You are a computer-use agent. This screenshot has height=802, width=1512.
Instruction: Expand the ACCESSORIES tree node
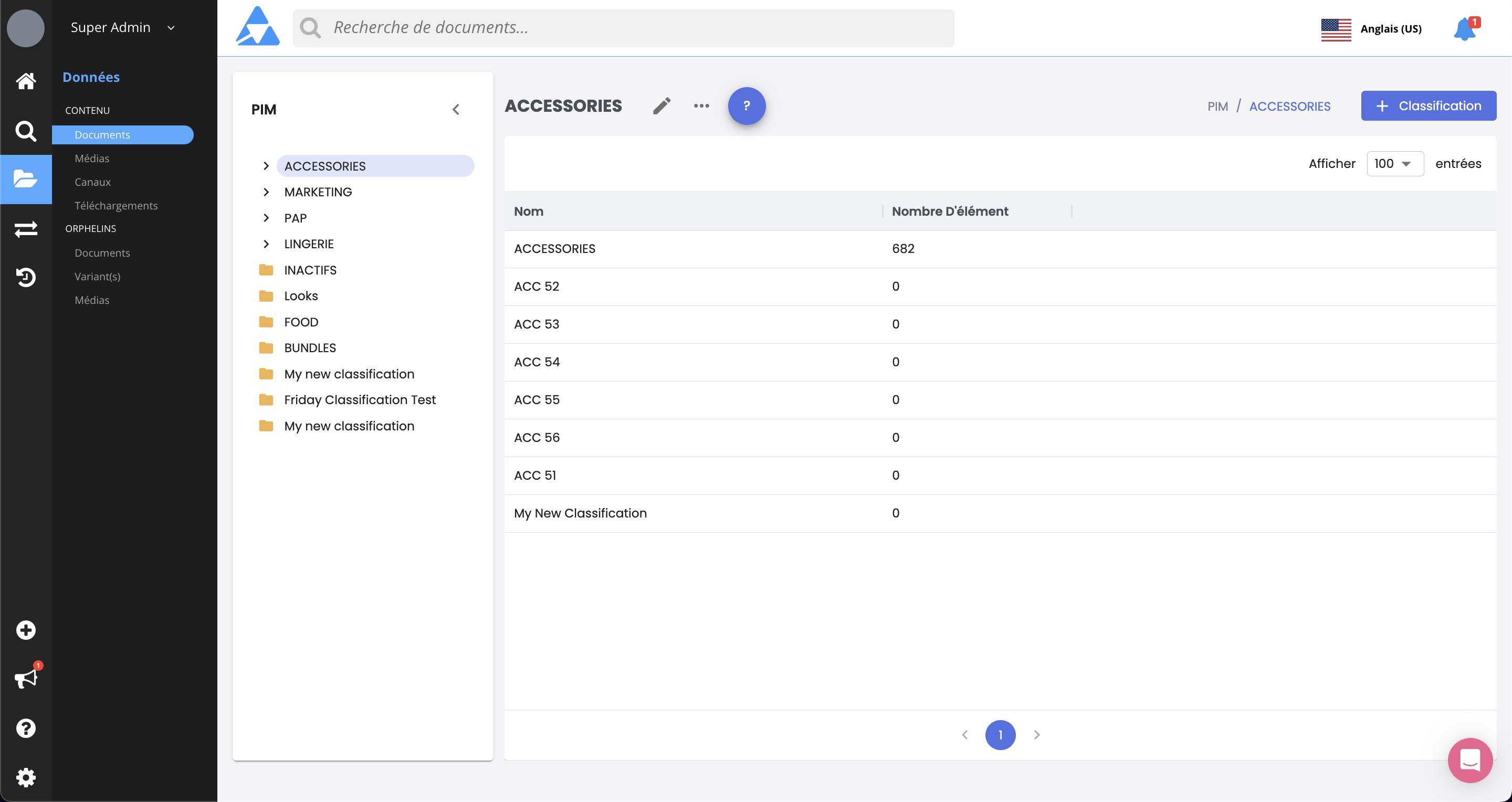pos(266,166)
